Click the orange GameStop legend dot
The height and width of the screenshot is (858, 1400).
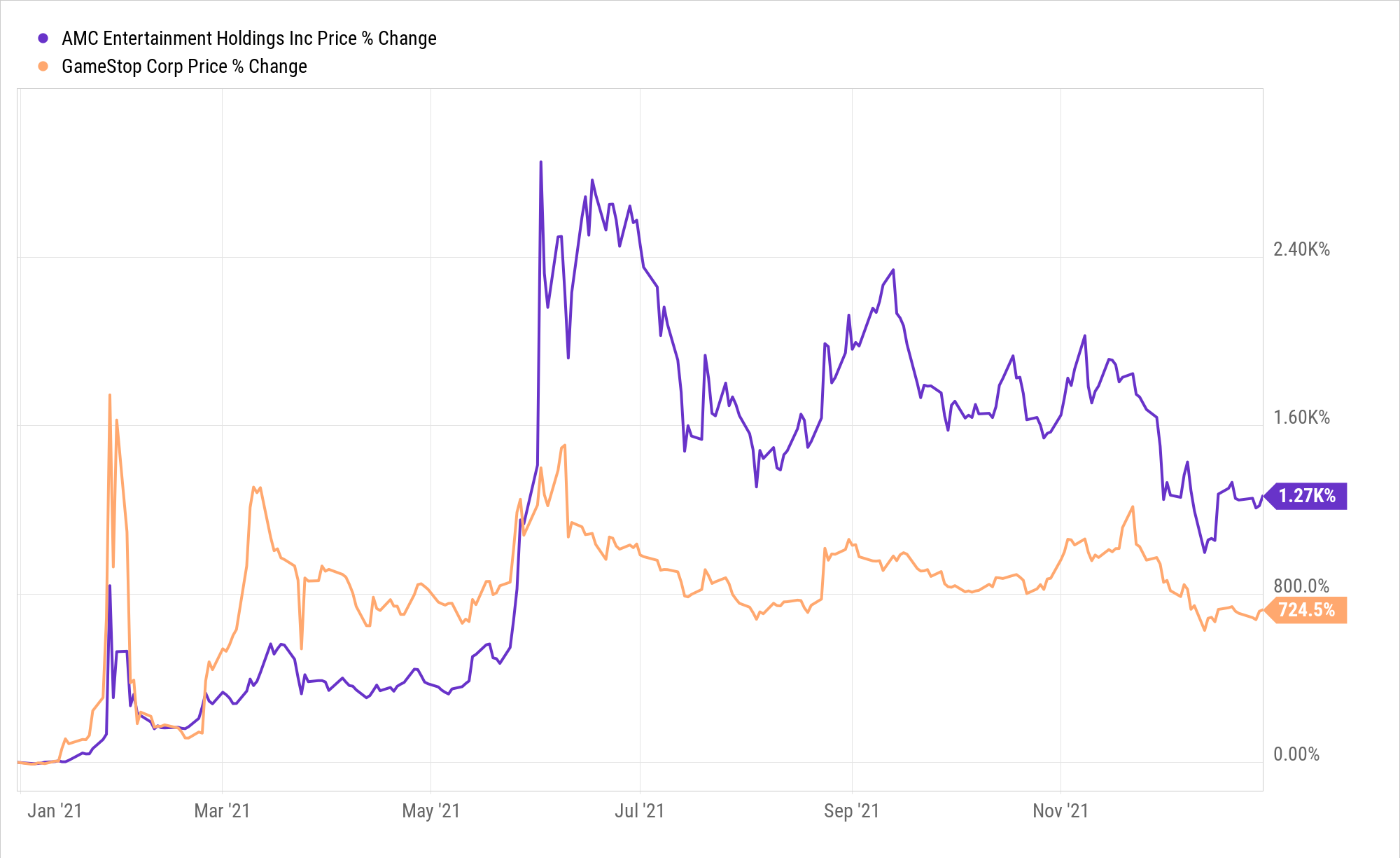pos(43,67)
